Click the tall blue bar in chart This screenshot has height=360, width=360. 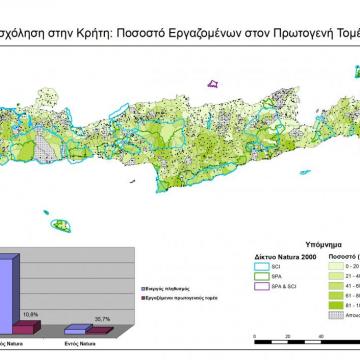[x=9, y=293]
